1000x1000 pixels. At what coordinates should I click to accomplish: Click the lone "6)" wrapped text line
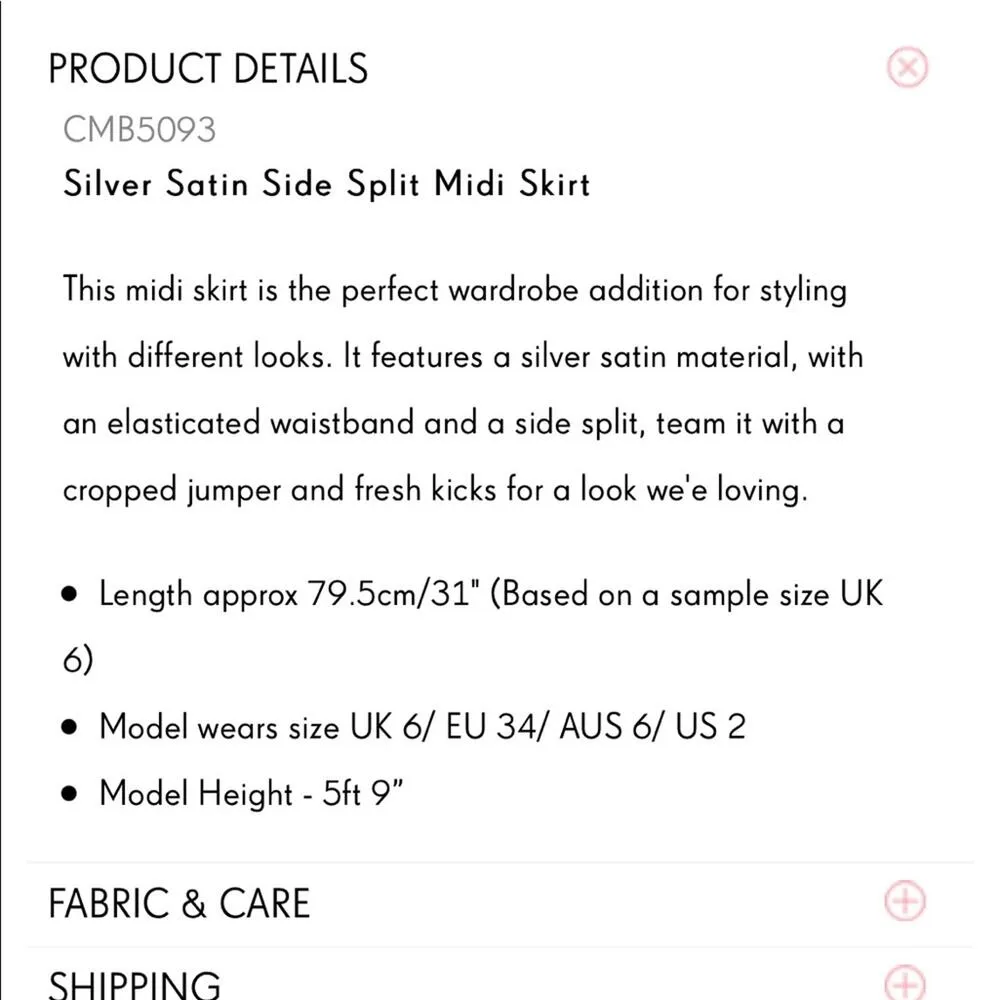[x=78, y=661]
